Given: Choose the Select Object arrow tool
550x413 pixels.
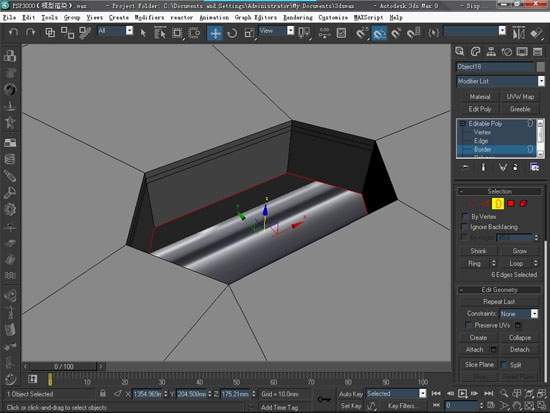Looking at the screenshot, I should point(143,33).
